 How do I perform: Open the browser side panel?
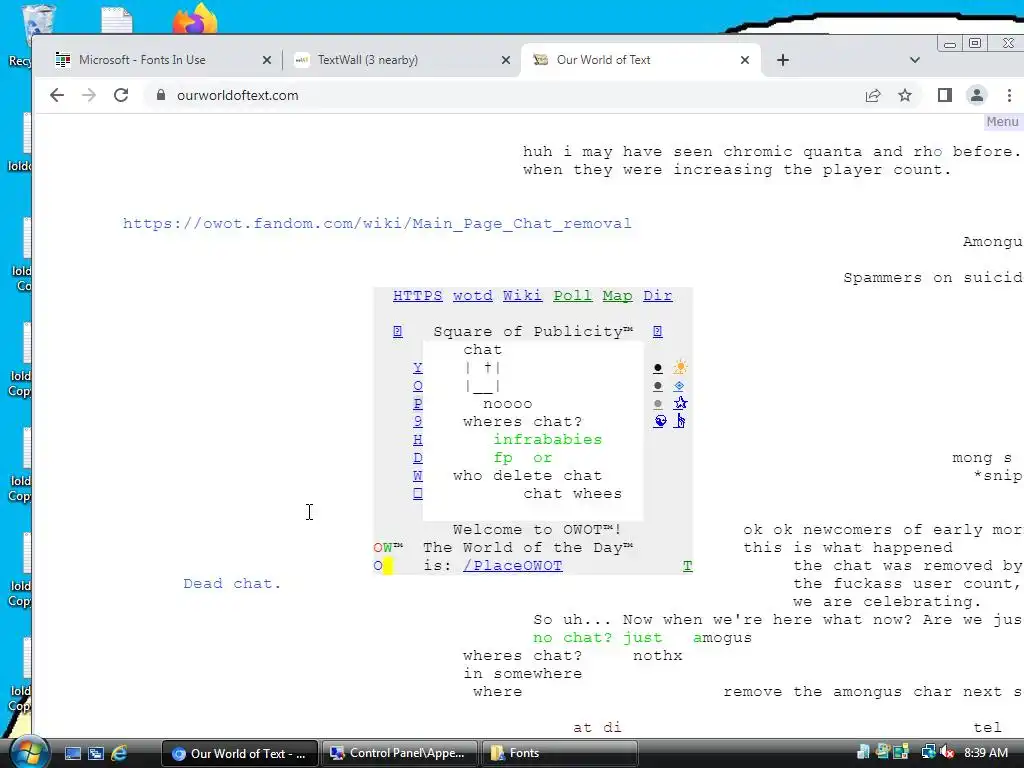pyautogui.click(x=944, y=95)
